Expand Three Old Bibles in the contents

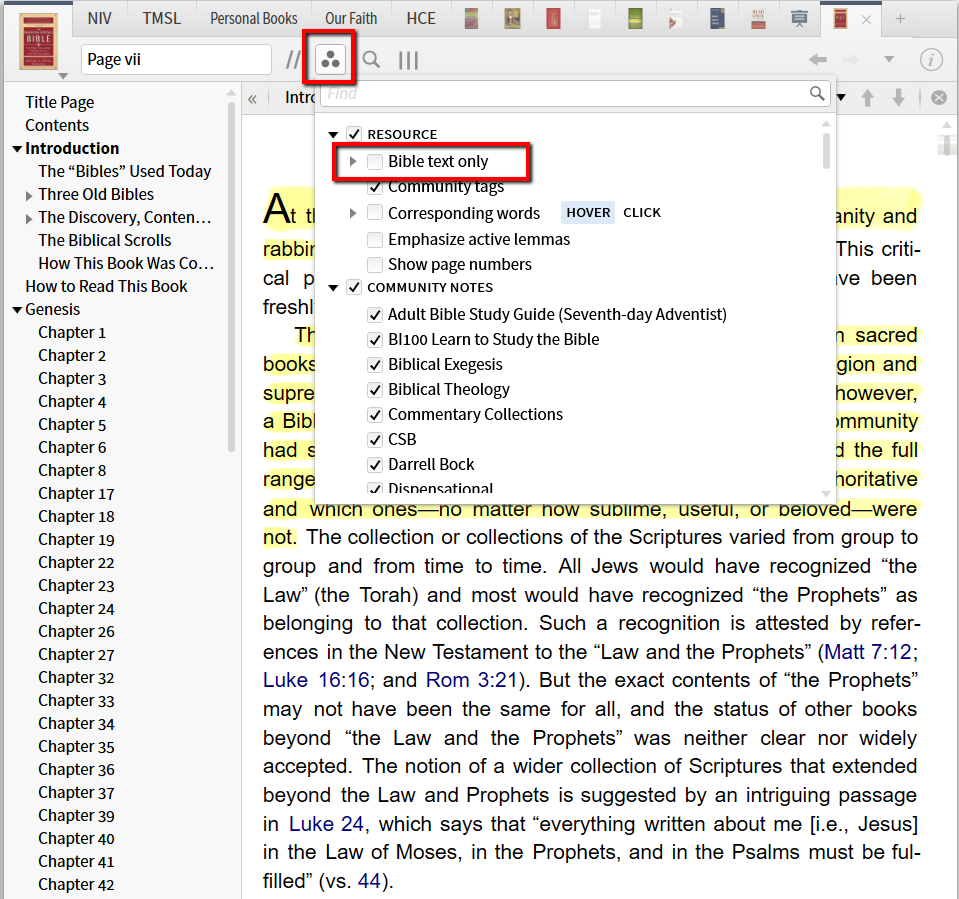pyautogui.click(x=29, y=195)
